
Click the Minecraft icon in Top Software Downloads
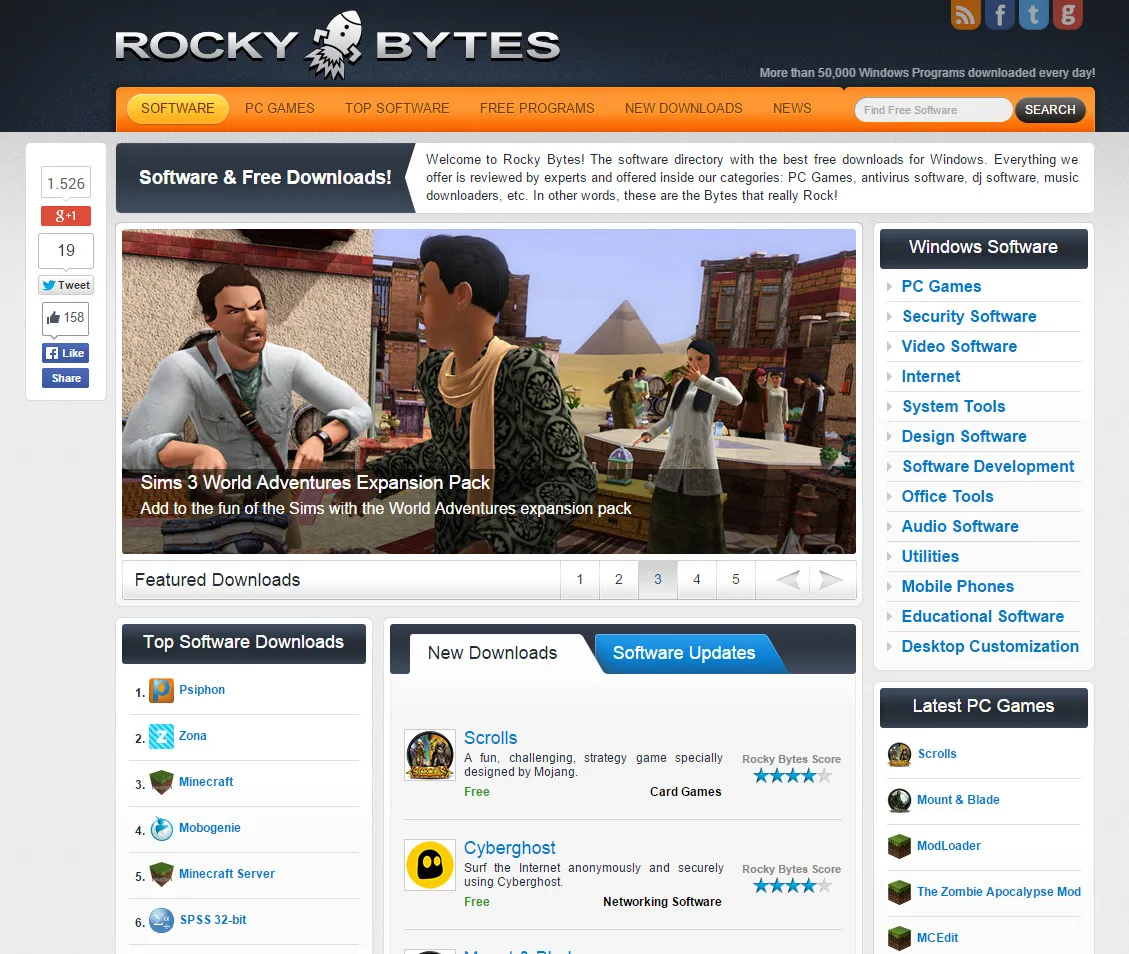pyautogui.click(x=161, y=783)
